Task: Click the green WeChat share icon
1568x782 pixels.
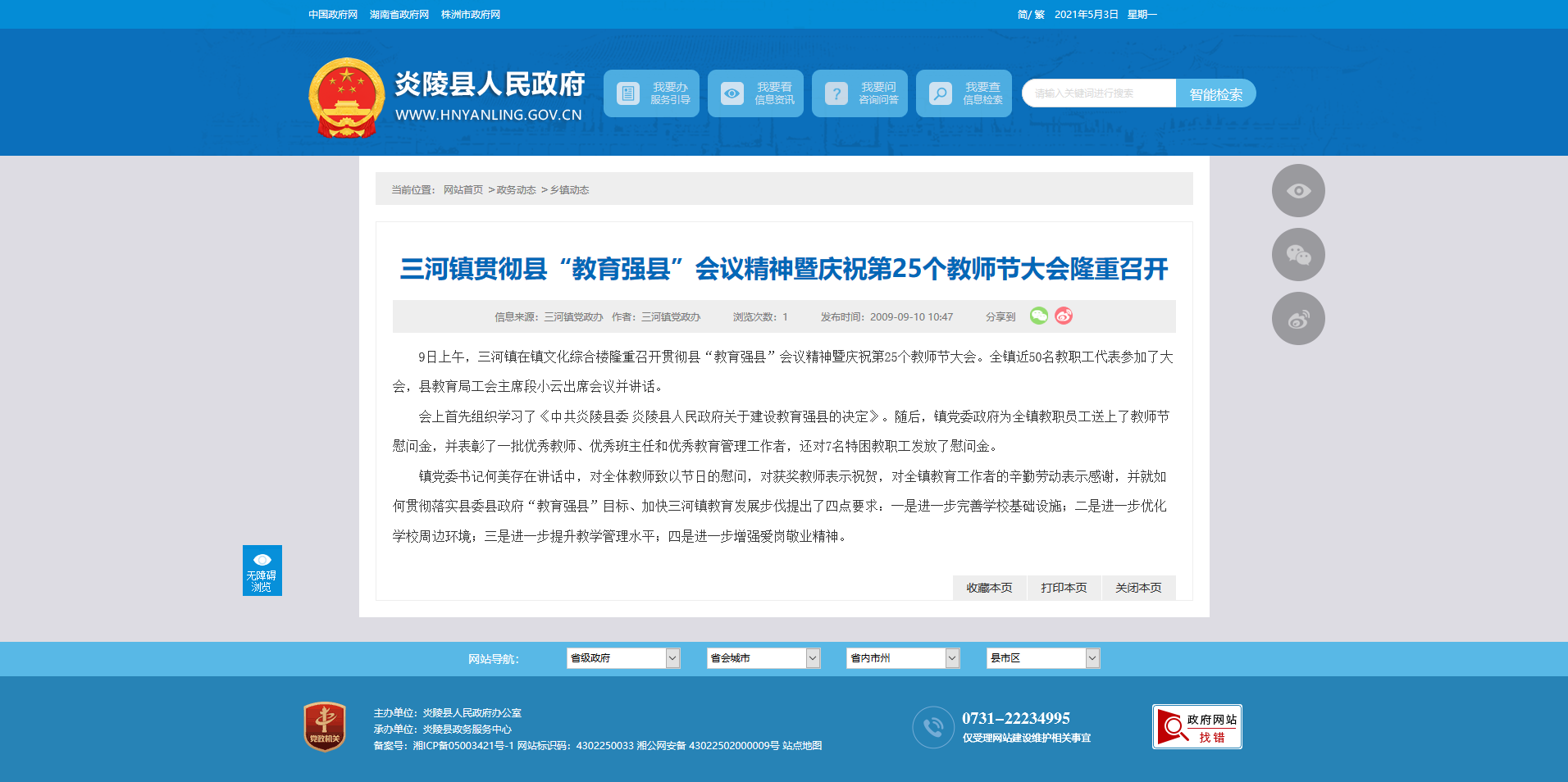Action: point(1038,316)
